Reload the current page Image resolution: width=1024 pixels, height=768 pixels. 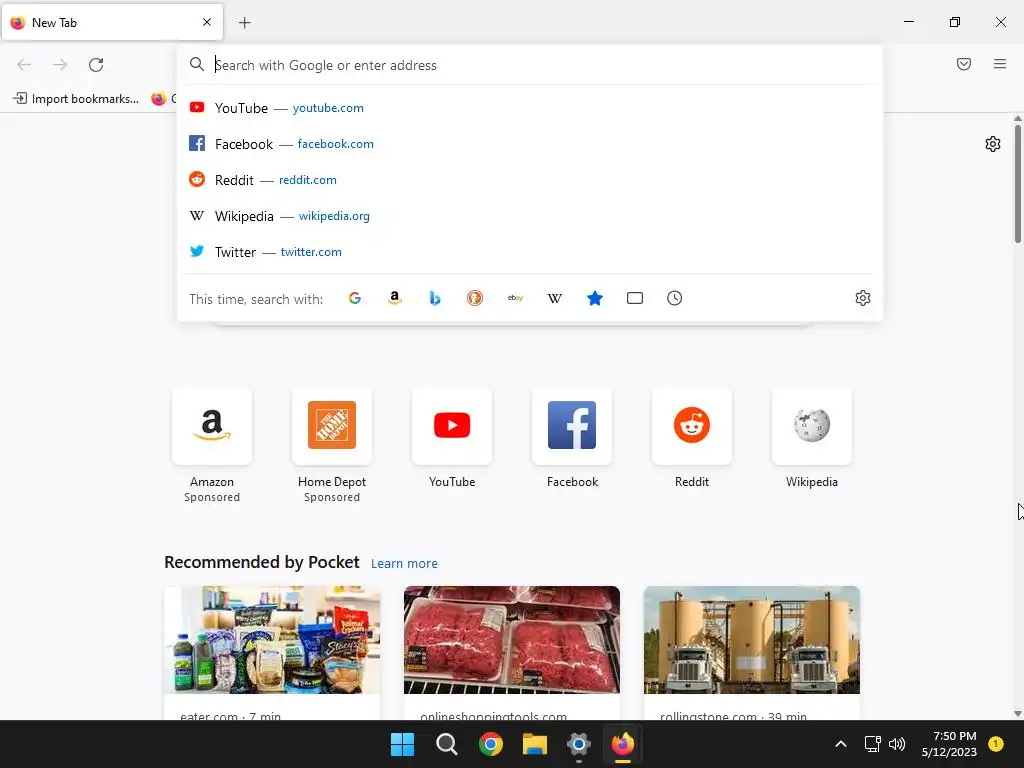click(x=96, y=65)
